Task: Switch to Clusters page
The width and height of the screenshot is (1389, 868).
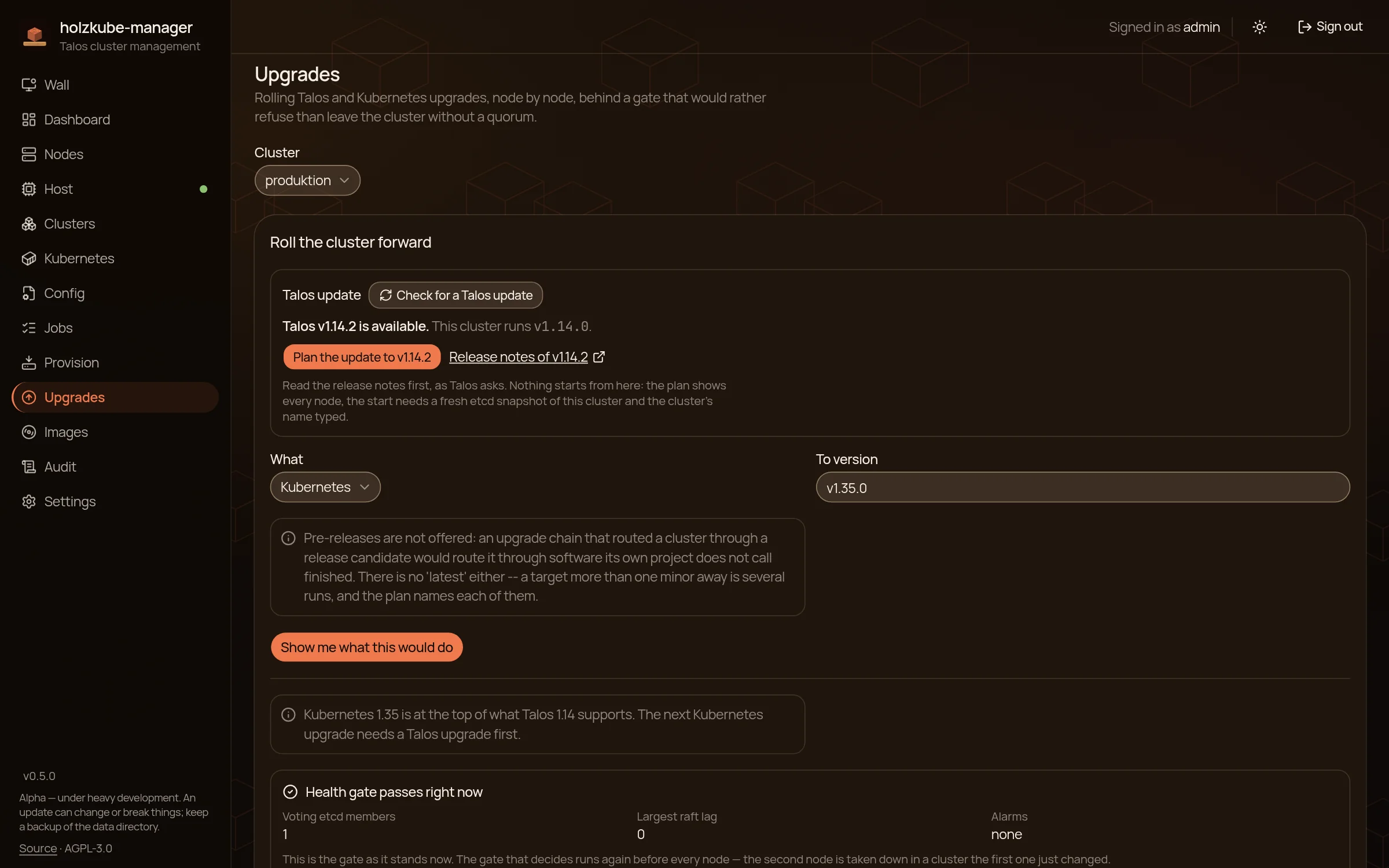Action: click(x=115, y=224)
